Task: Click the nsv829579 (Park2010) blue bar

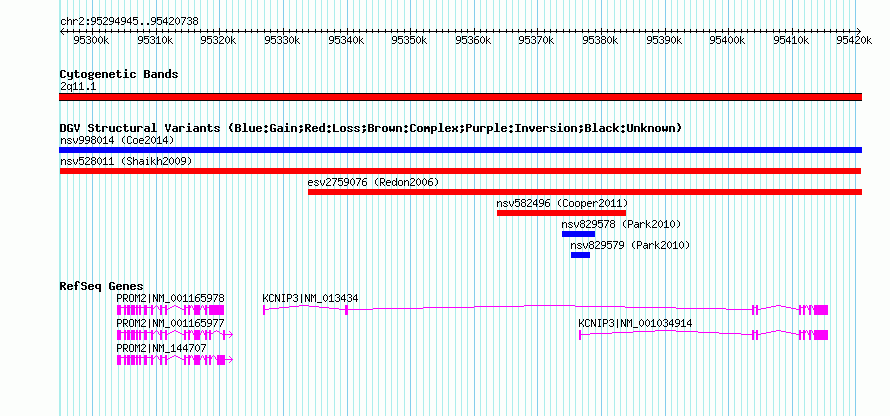Action: click(580, 255)
